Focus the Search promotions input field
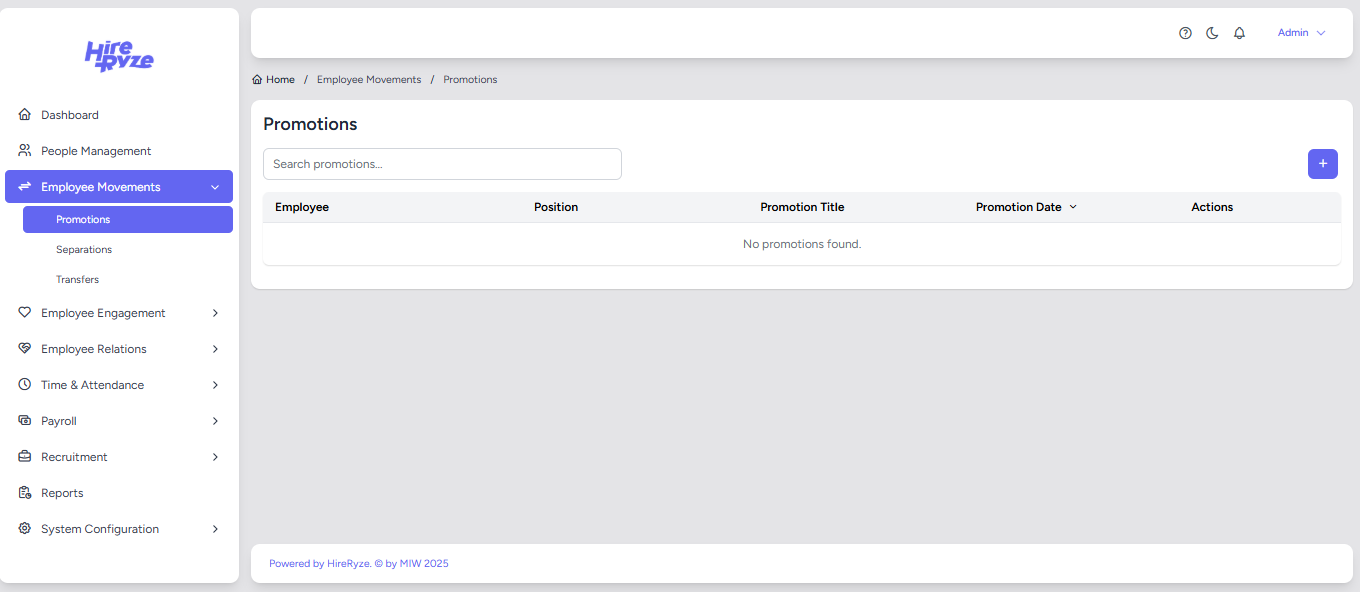The image size is (1360, 592). 442,164
